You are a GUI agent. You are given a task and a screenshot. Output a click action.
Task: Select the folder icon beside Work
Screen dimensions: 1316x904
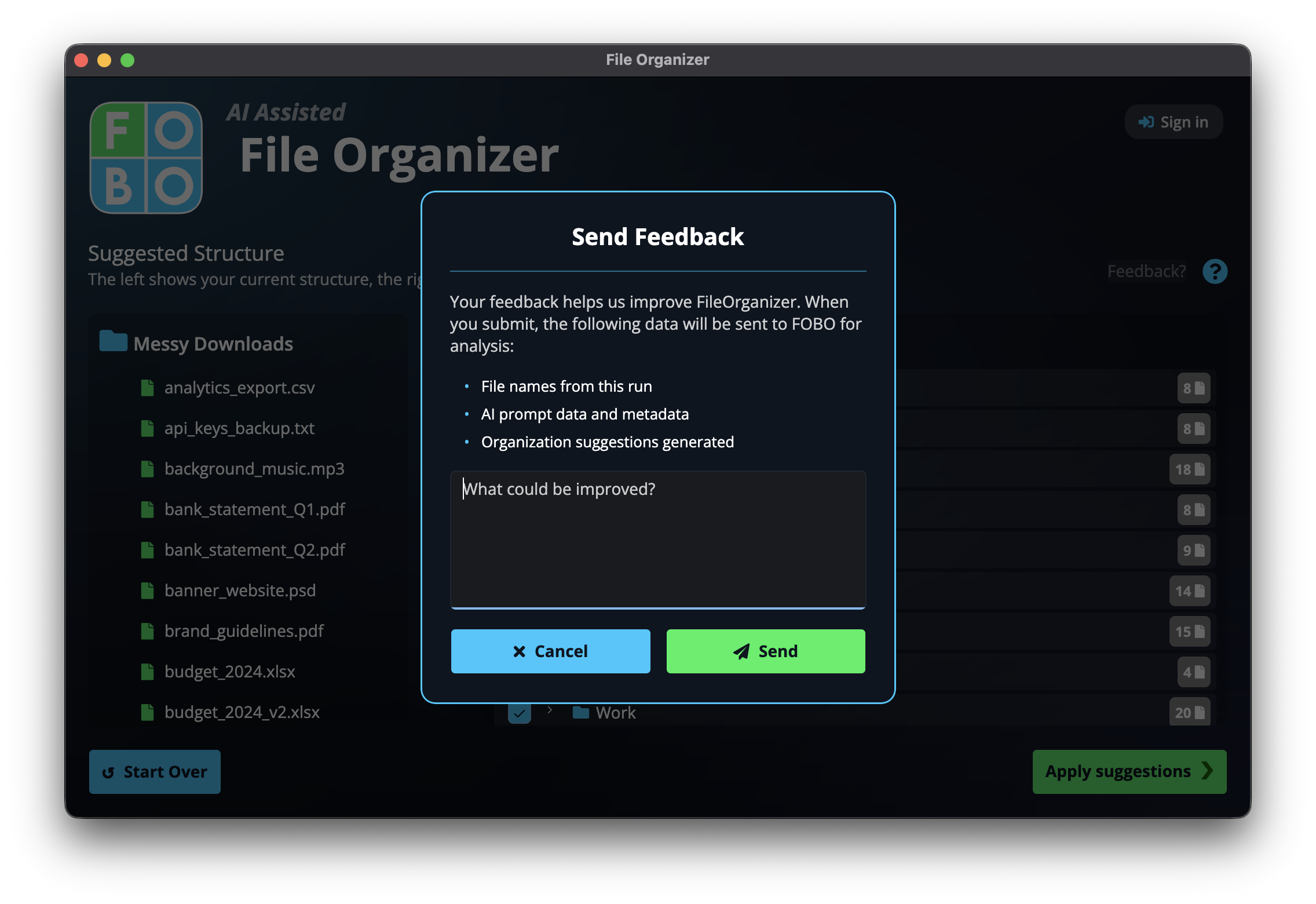[580, 712]
